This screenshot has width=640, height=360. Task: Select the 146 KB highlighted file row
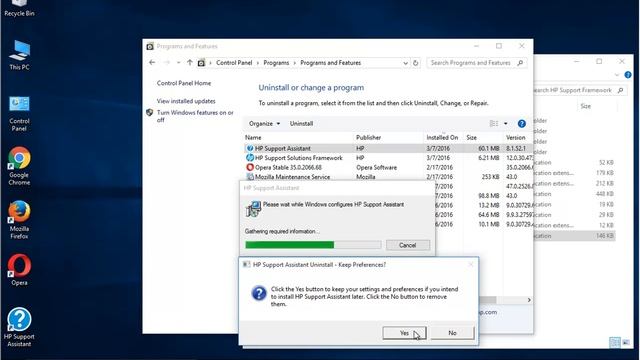click(574, 236)
